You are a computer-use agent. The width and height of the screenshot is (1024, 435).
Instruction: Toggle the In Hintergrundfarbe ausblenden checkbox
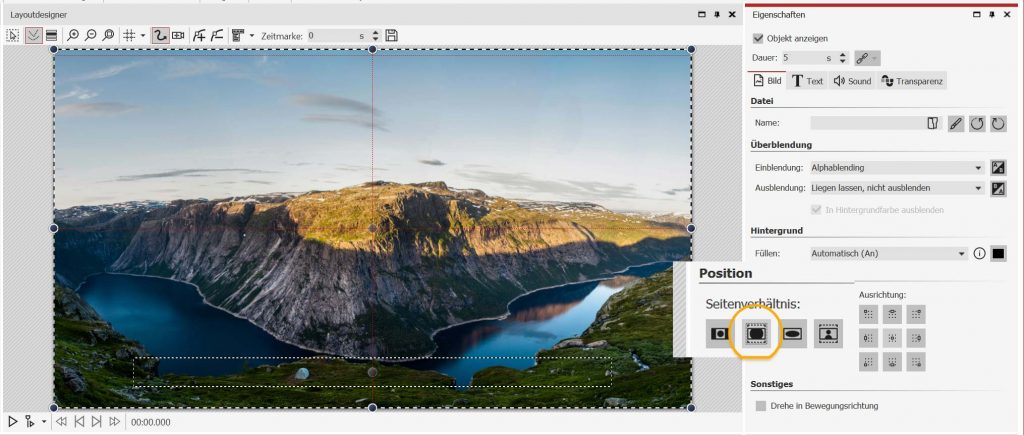[816, 210]
